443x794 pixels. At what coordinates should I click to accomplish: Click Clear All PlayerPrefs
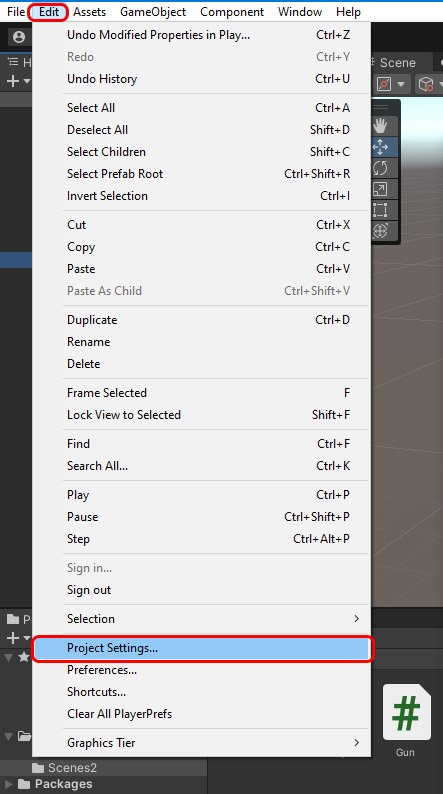[119, 714]
